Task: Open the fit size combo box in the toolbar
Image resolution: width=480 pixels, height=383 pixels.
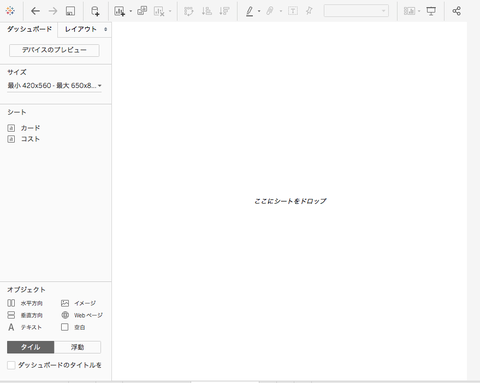Action: 356,11
